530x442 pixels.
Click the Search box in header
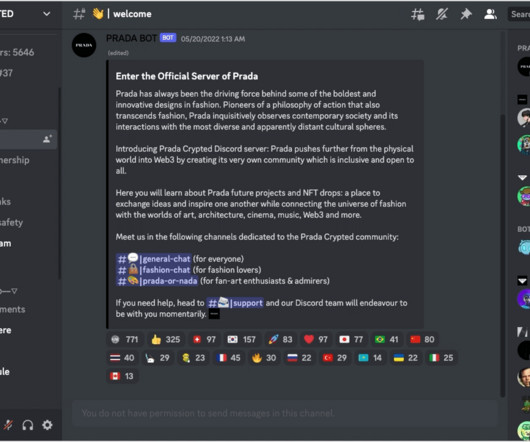(x=519, y=14)
